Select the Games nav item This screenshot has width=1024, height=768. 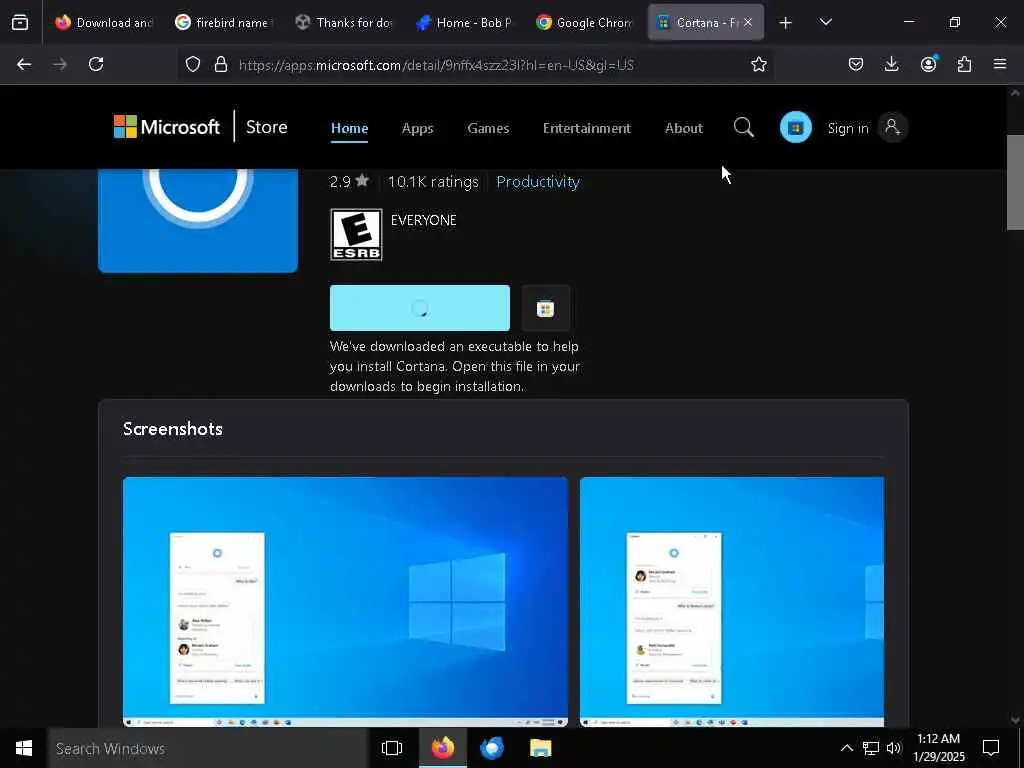click(488, 128)
